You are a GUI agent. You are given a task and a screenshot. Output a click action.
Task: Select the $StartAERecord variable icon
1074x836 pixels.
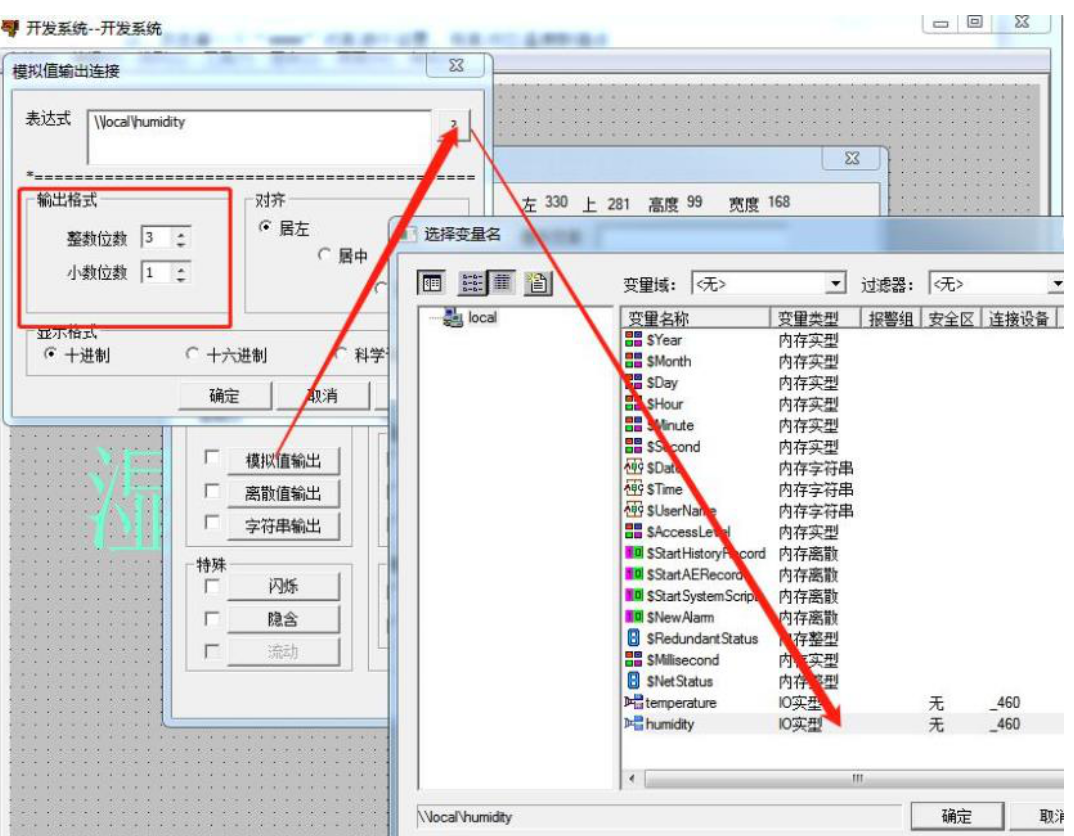[634, 574]
